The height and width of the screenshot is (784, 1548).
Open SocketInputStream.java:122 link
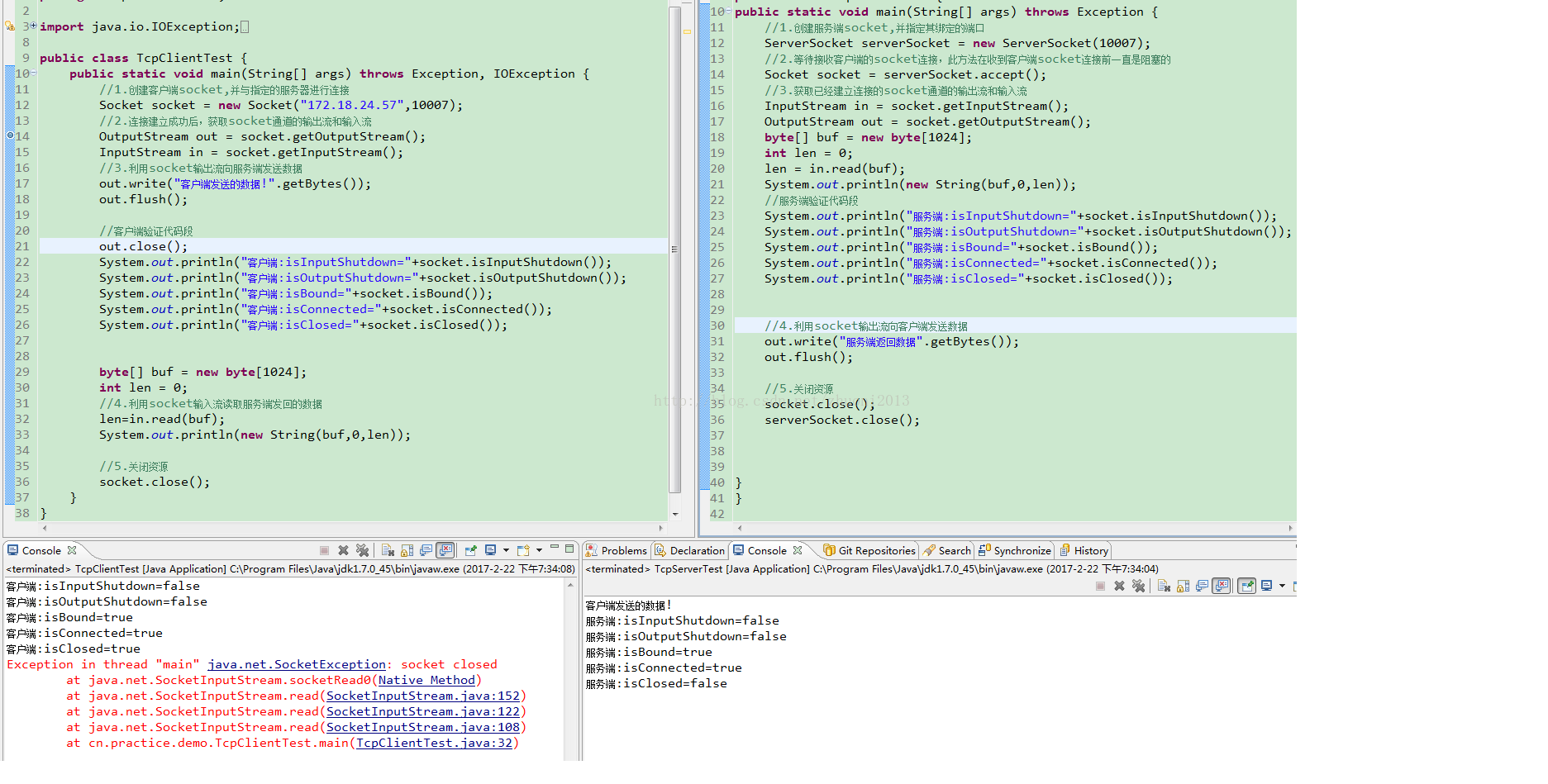tap(423, 711)
